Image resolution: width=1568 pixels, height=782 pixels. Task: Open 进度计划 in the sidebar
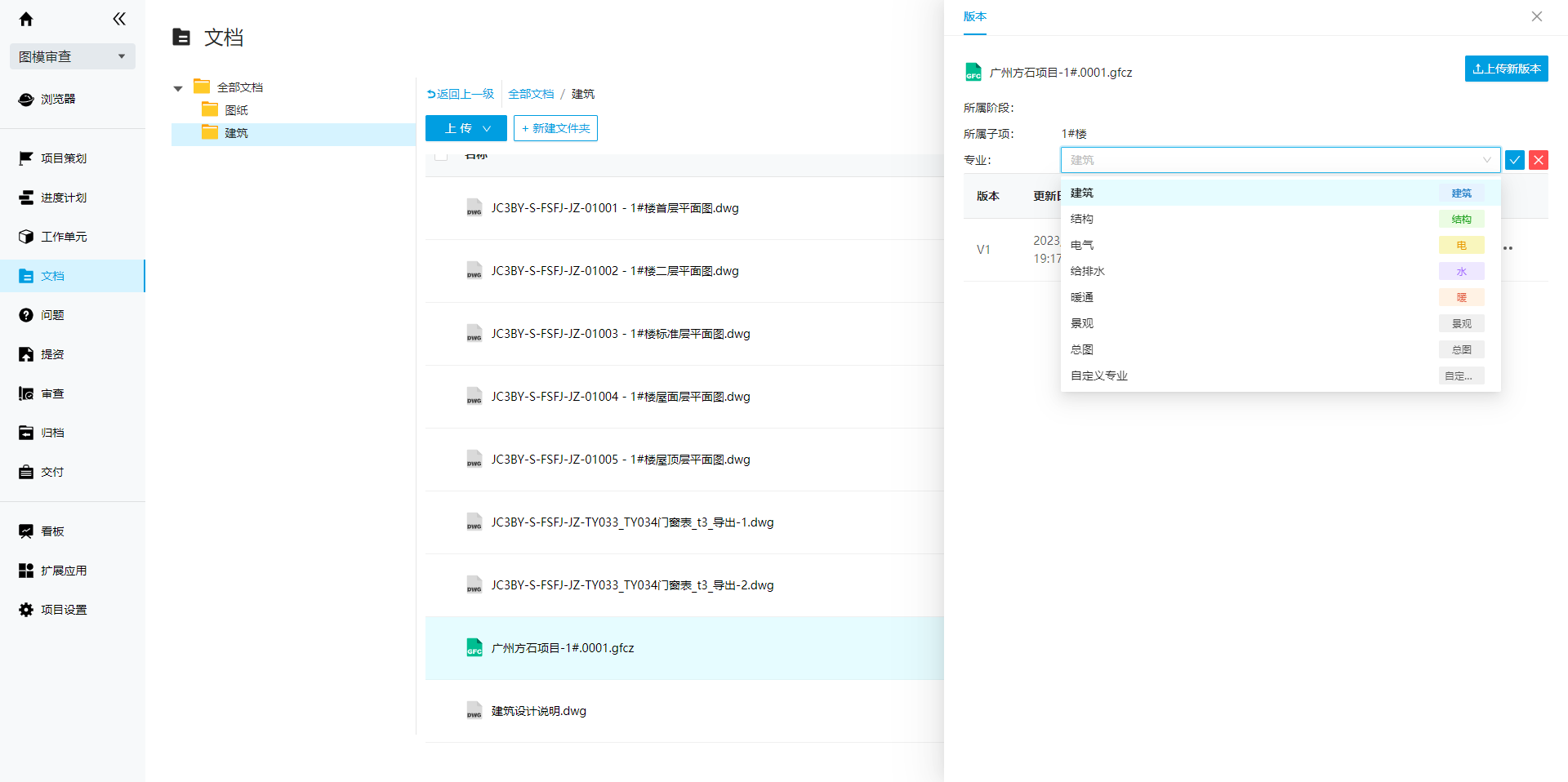73,198
